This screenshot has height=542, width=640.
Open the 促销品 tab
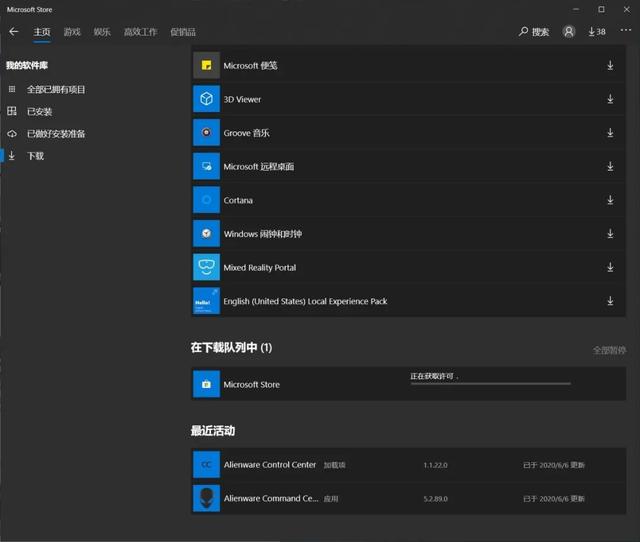[183, 32]
